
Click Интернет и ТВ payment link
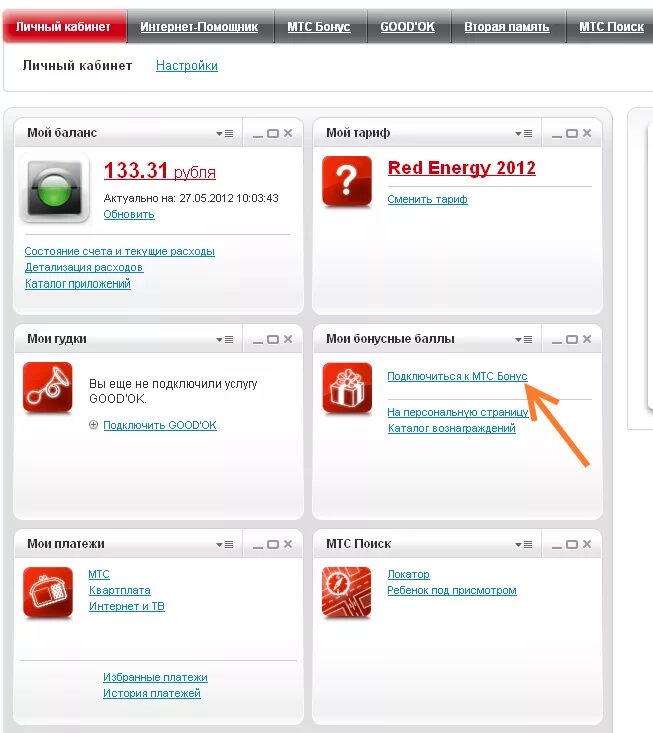(127, 606)
